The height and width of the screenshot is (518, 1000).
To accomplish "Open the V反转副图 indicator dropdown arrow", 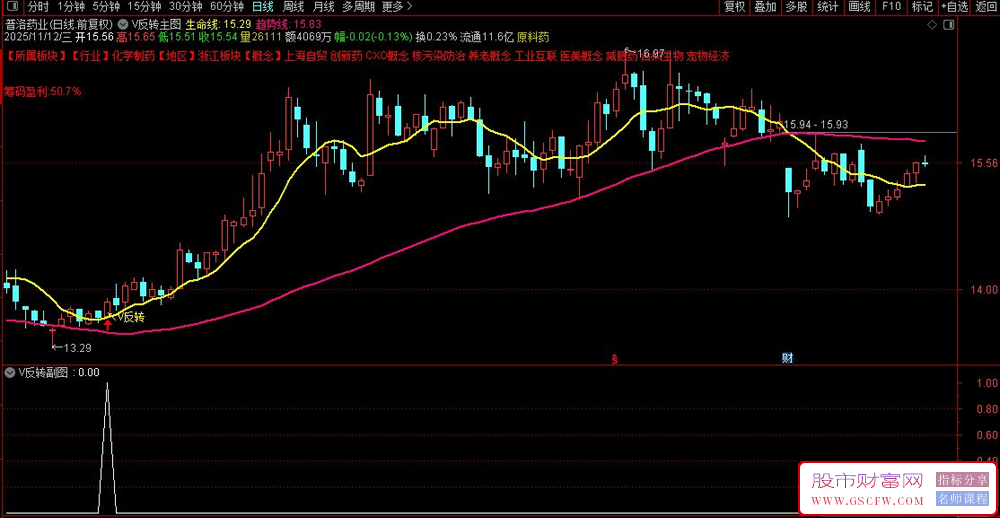I will pyautogui.click(x=10, y=373).
